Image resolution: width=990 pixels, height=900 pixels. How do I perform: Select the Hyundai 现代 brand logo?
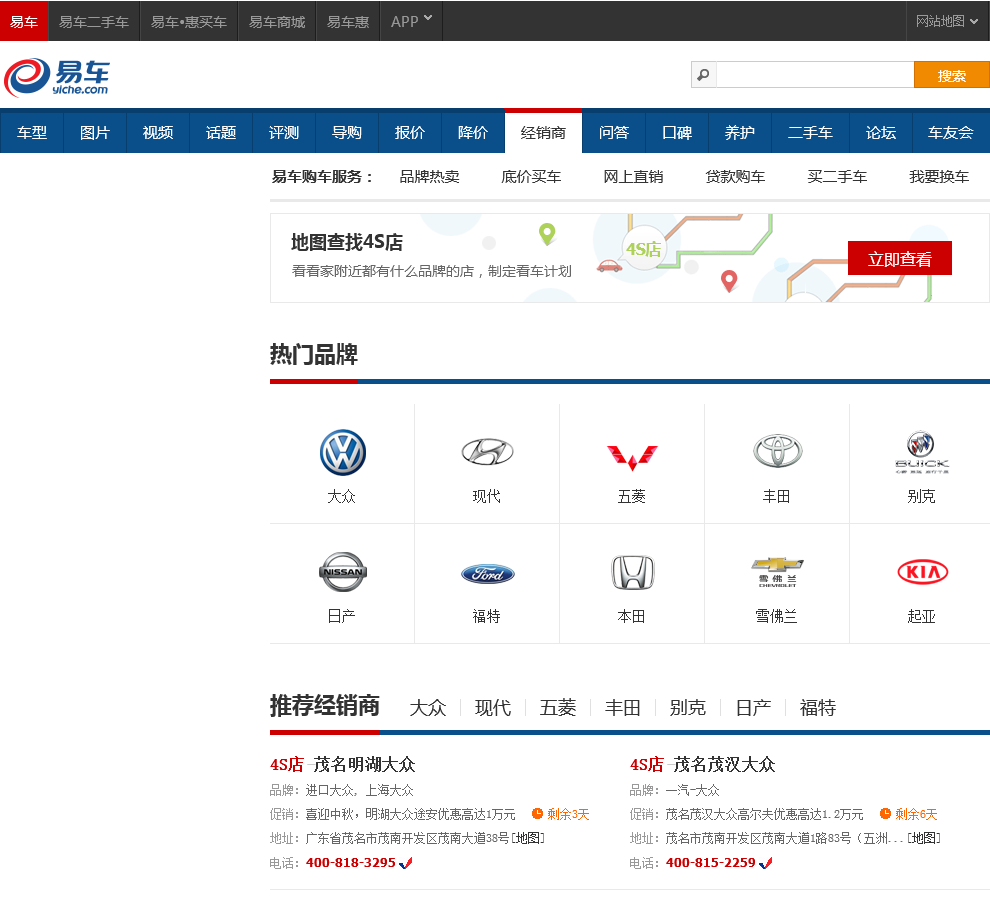pos(487,452)
